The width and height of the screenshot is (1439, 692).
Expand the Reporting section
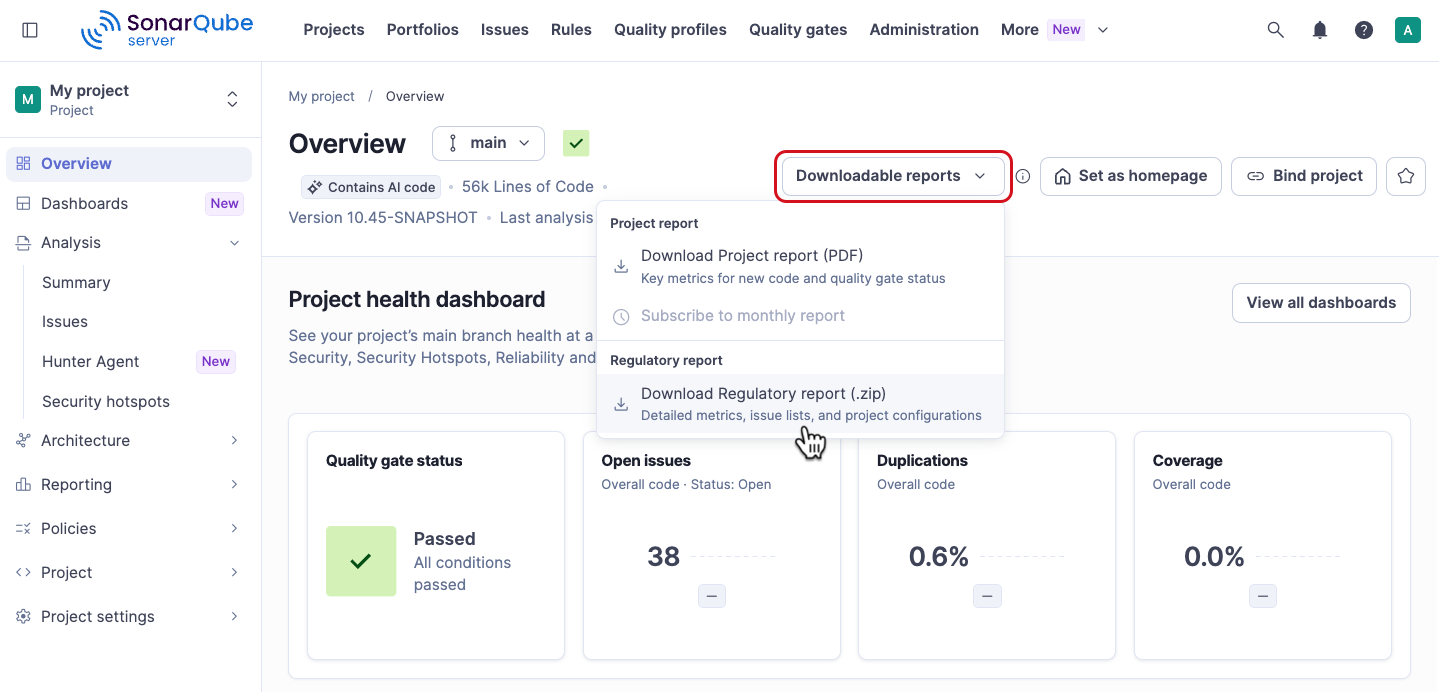tap(235, 485)
